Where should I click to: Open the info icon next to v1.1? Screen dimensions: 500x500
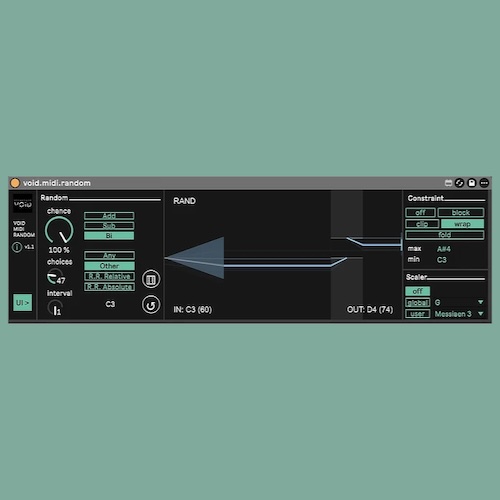pos(17,247)
